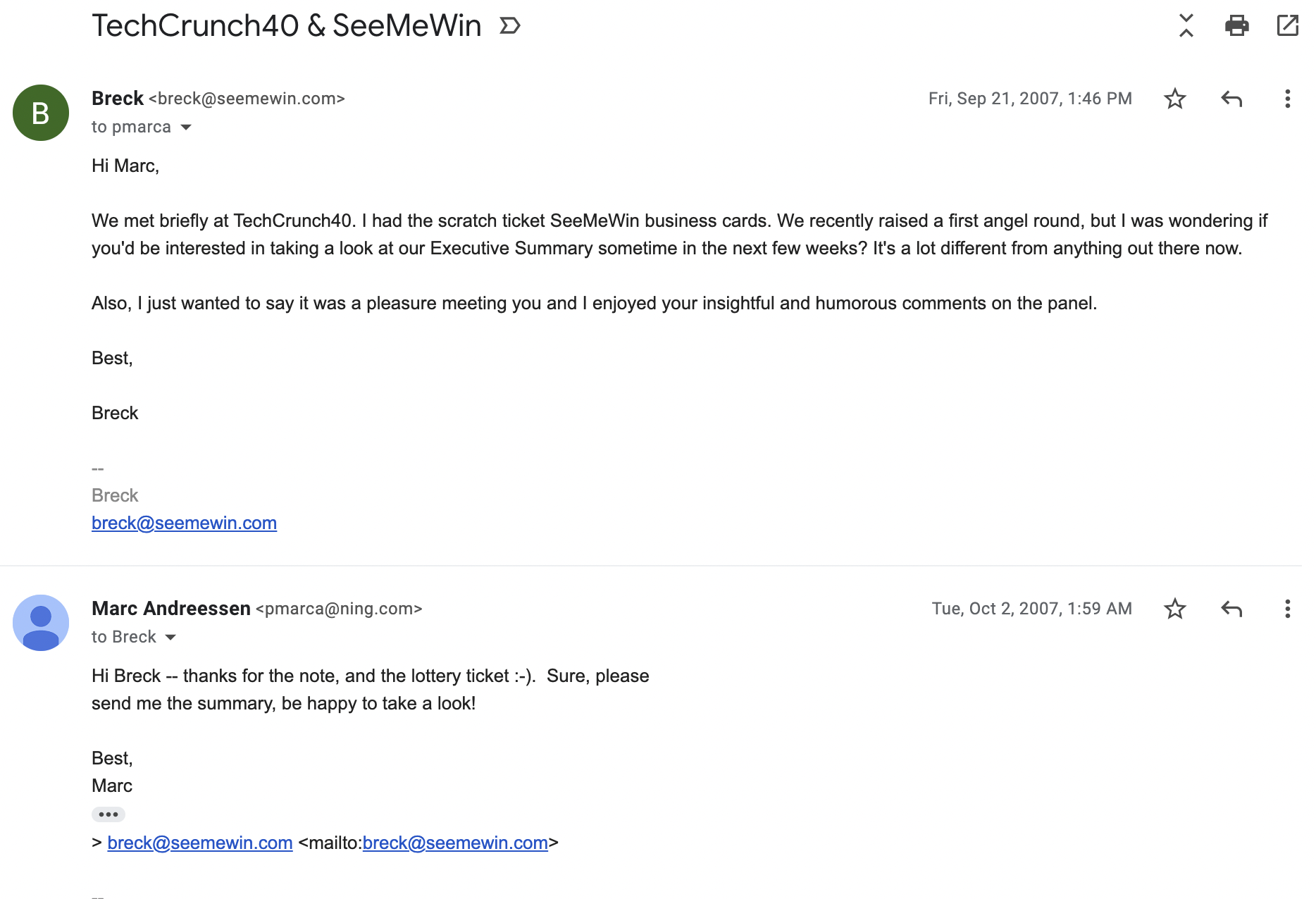This screenshot has width=1316, height=899.
Task: Click quoted breck@seemewin.com link
Action: (199, 843)
